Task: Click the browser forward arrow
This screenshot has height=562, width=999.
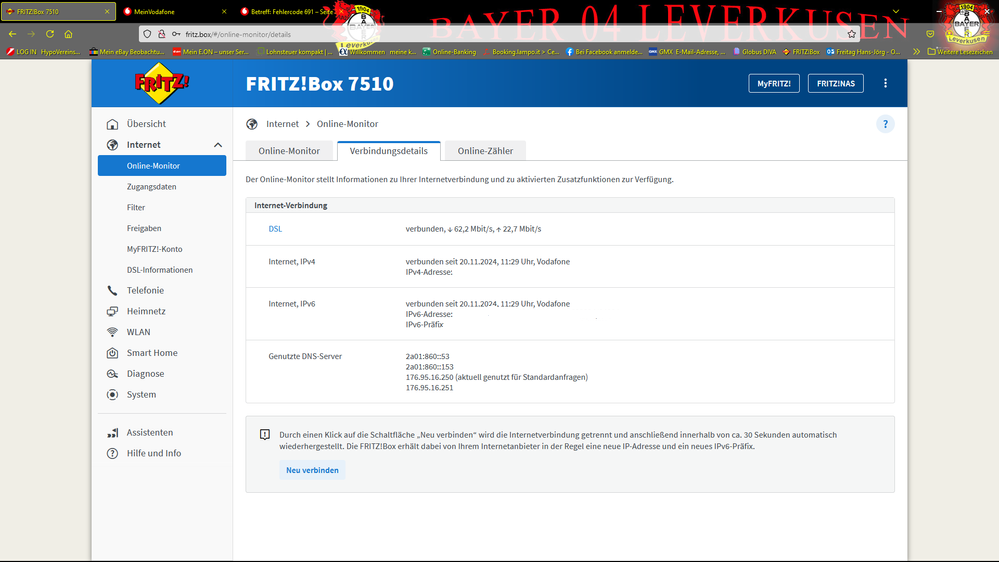Action: [31, 34]
